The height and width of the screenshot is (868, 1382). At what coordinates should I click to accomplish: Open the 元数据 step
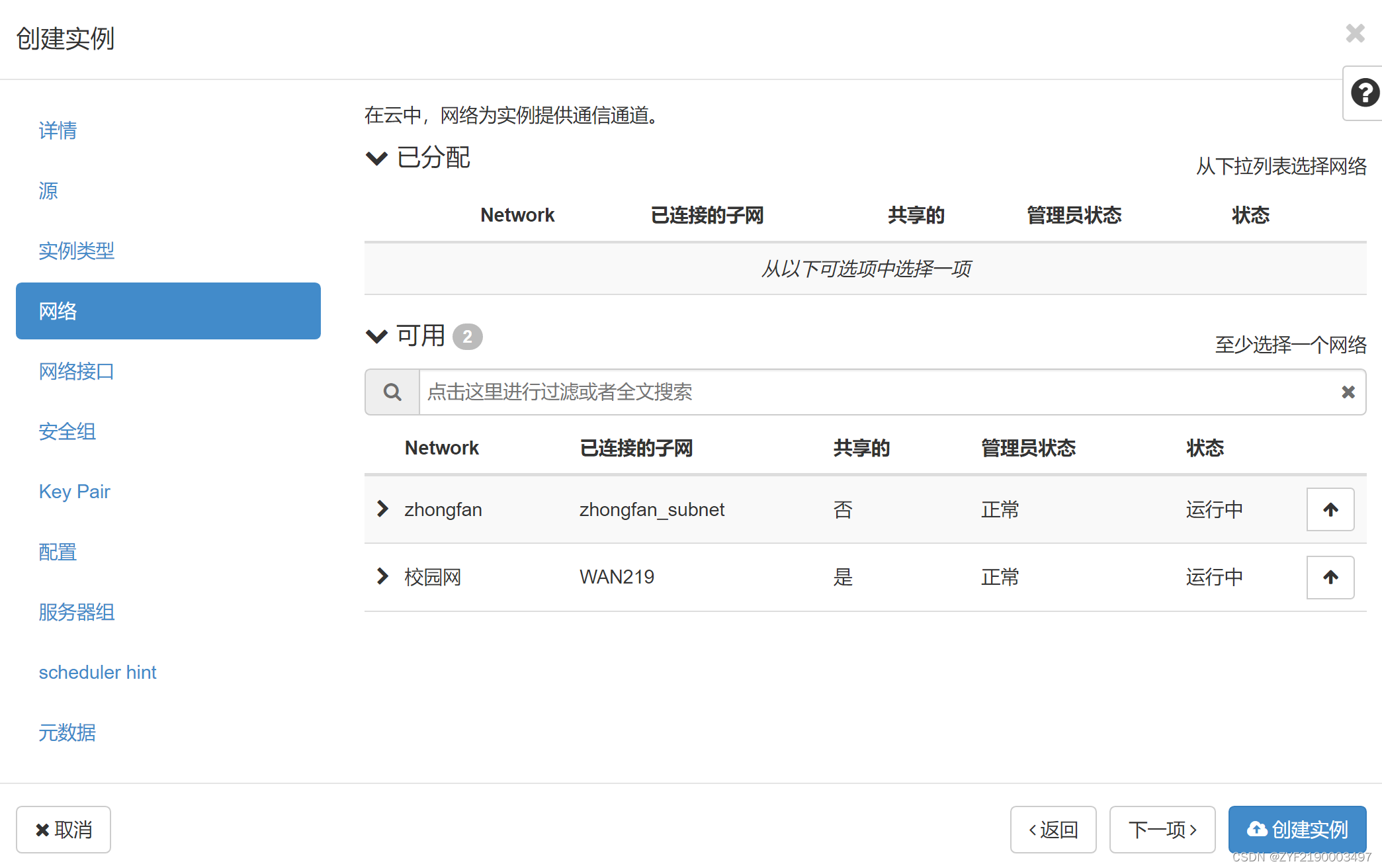coord(67,732)
